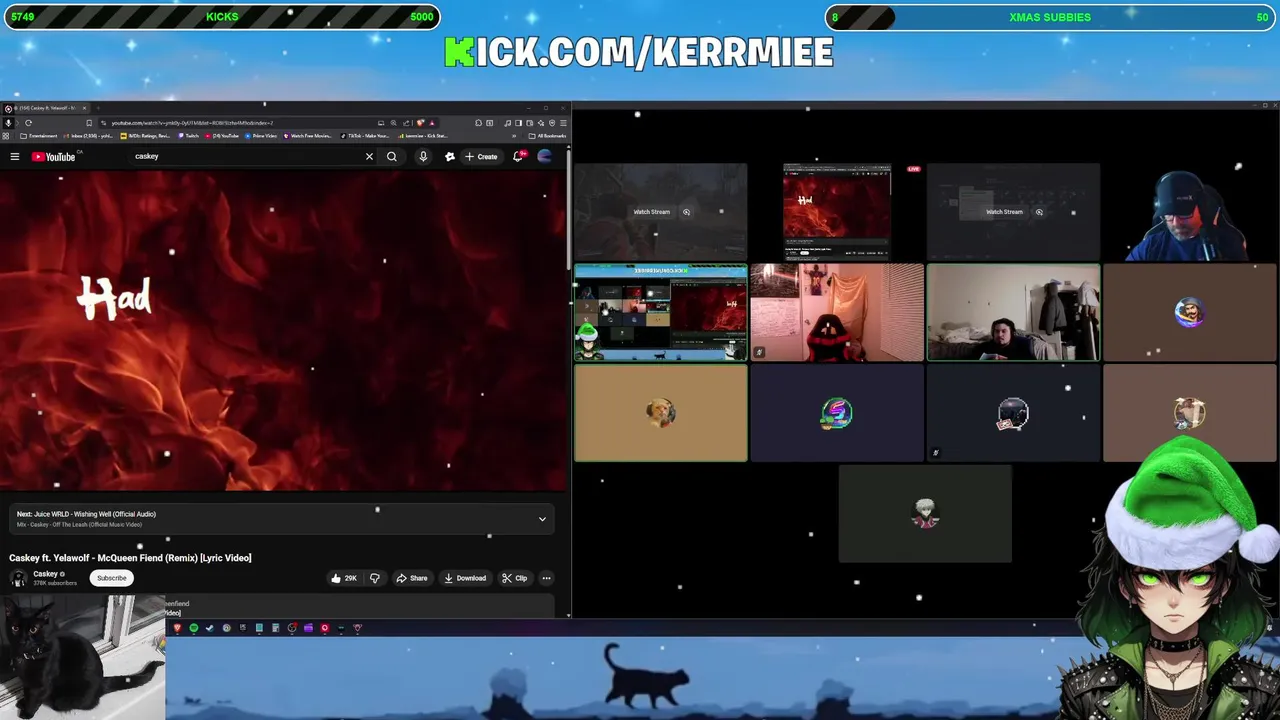The image size is (1280, 720).
Task: Open the IMDb Ratings bookmark
Action: (144, 136)
